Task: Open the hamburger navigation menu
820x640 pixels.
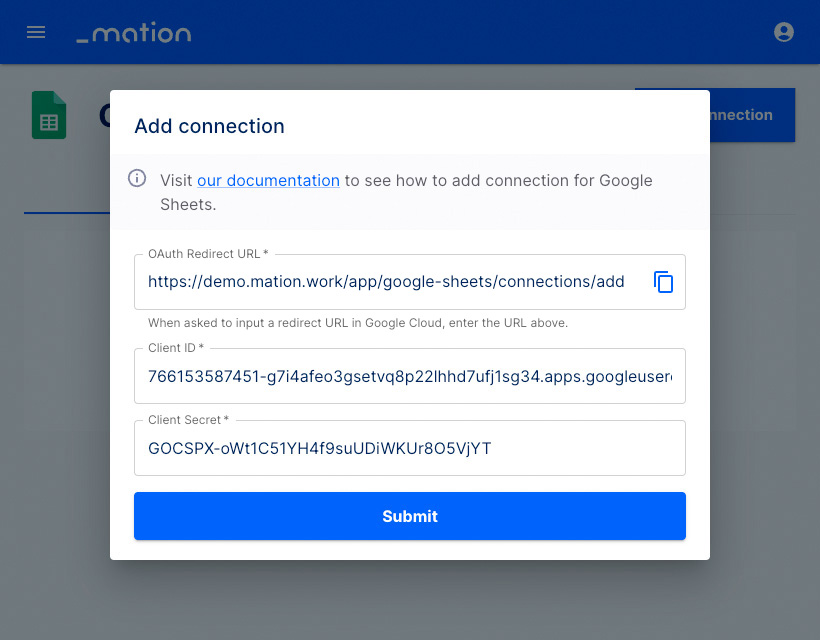Action: [36, 32]
